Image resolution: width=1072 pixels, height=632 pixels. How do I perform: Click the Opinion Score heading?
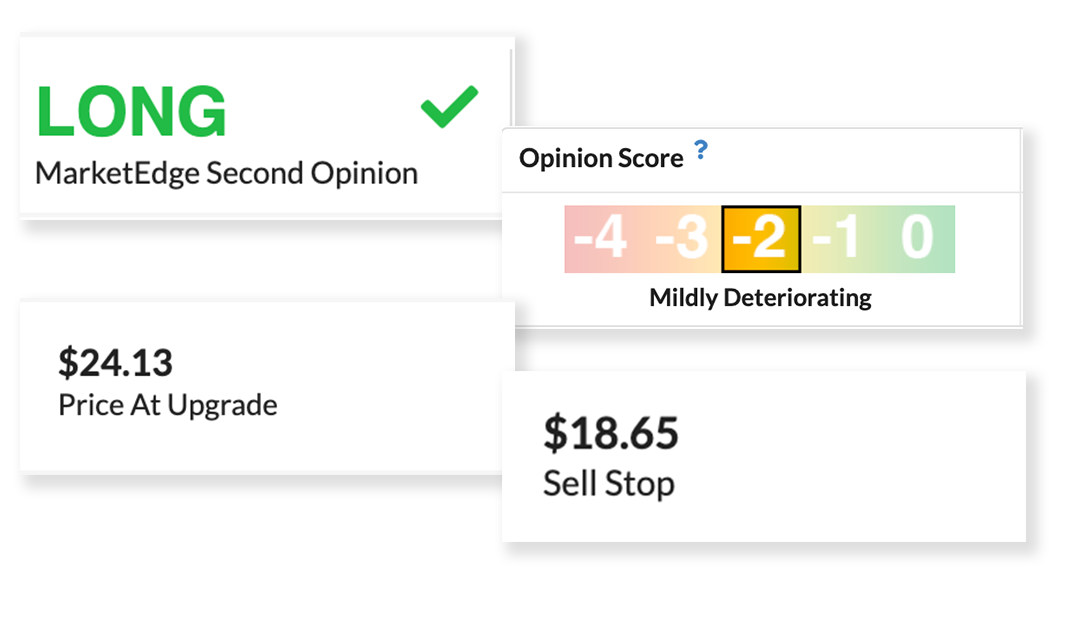click(601, 159)
